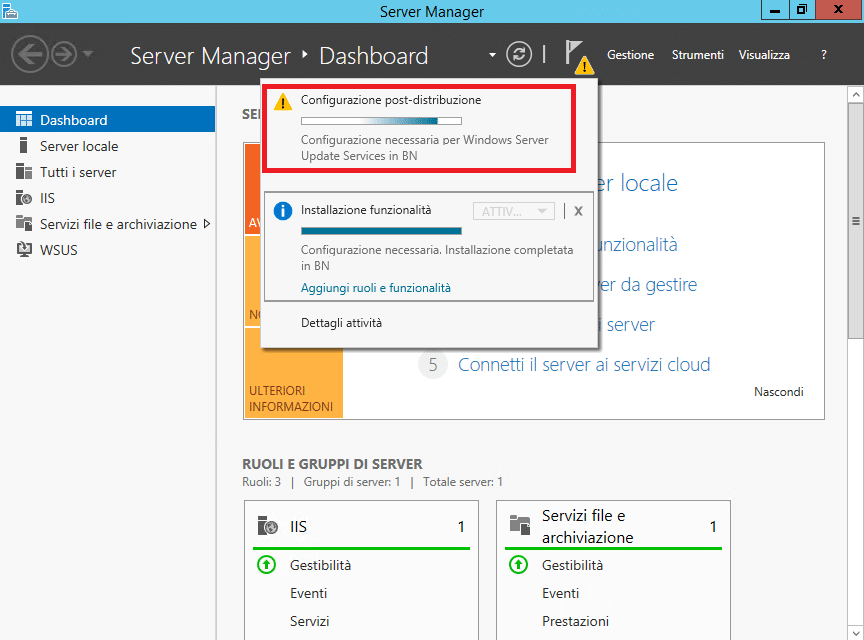Select the ULTERIORI INFORMAZIONI tile
Screen dimensions: 864x640
(x=294, y=373)
